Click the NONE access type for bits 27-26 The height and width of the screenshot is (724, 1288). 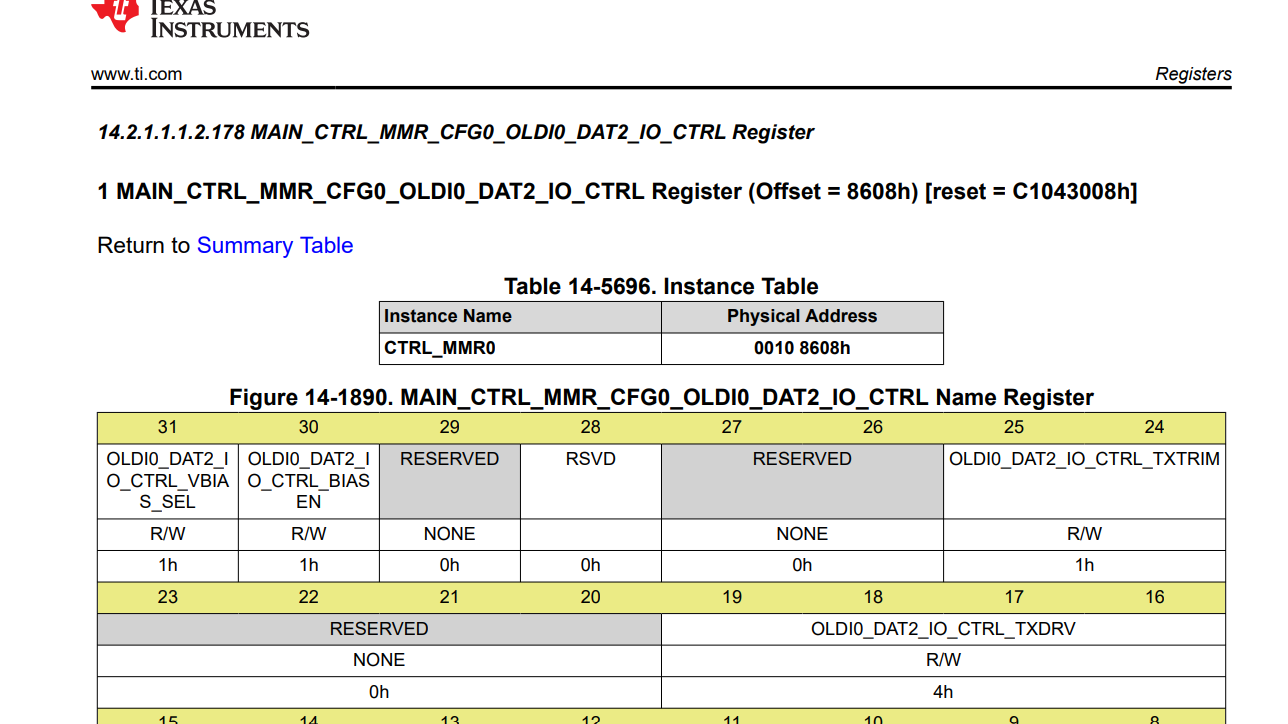pyautogui.click(x=802, y=534)
